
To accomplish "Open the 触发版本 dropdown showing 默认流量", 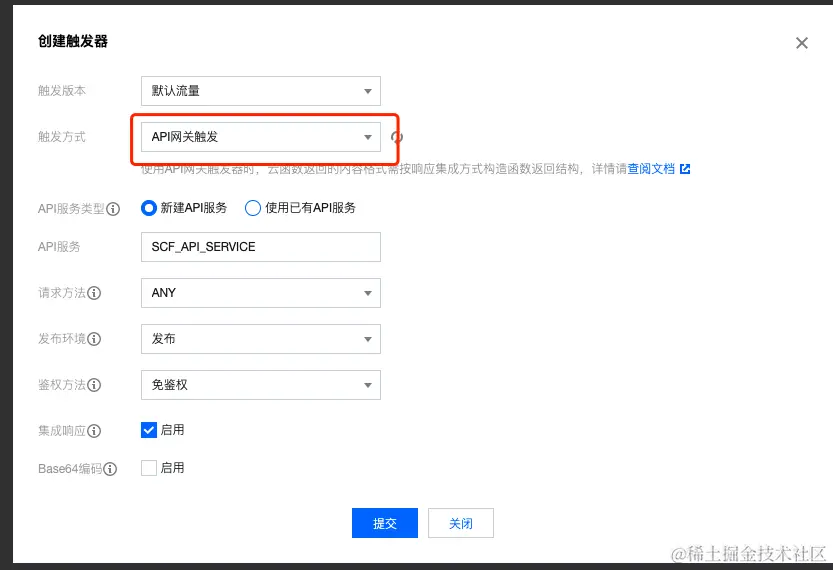I will [x=261, y=91].
